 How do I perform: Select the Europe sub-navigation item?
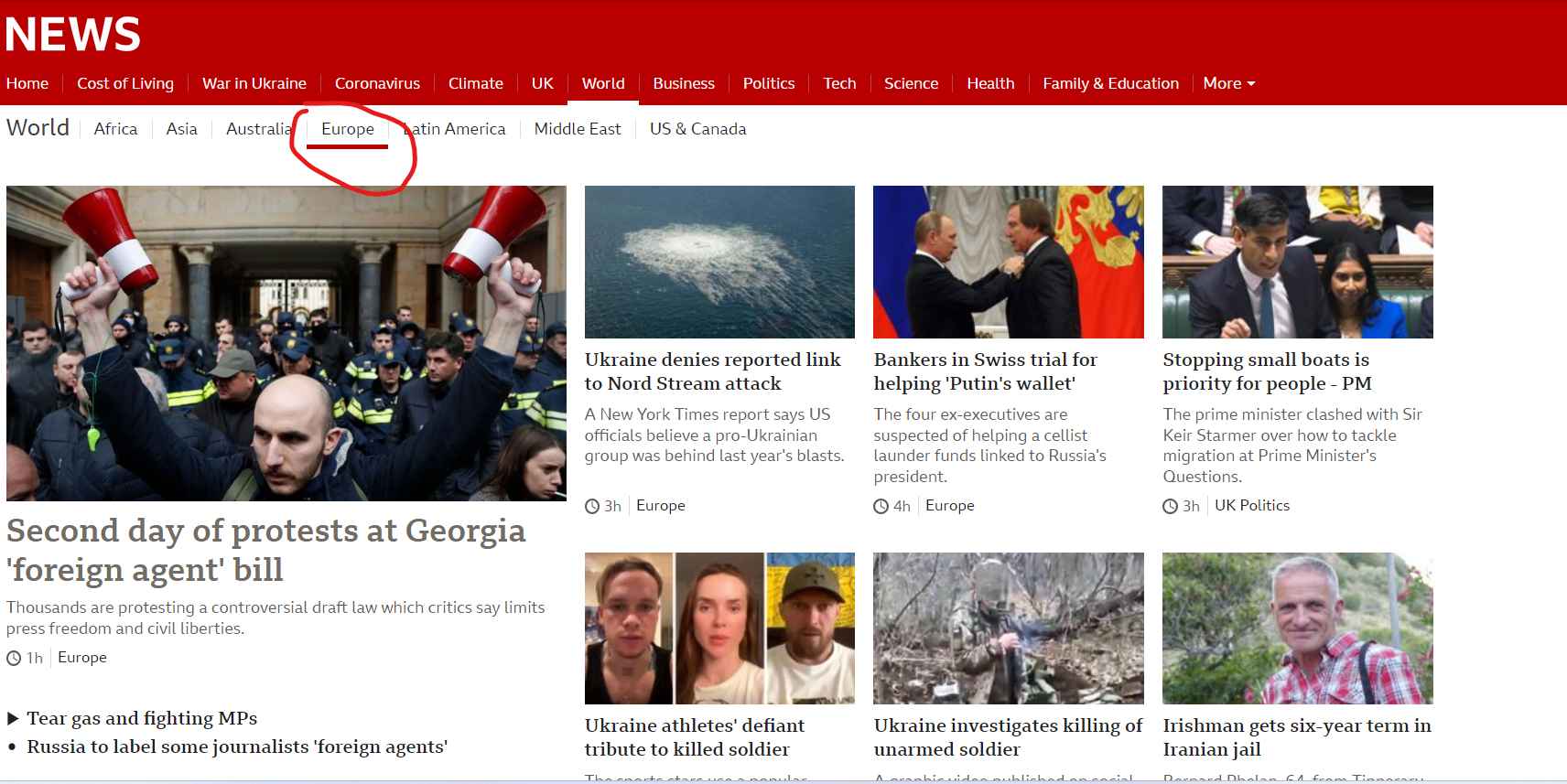(x=348, y=129)
